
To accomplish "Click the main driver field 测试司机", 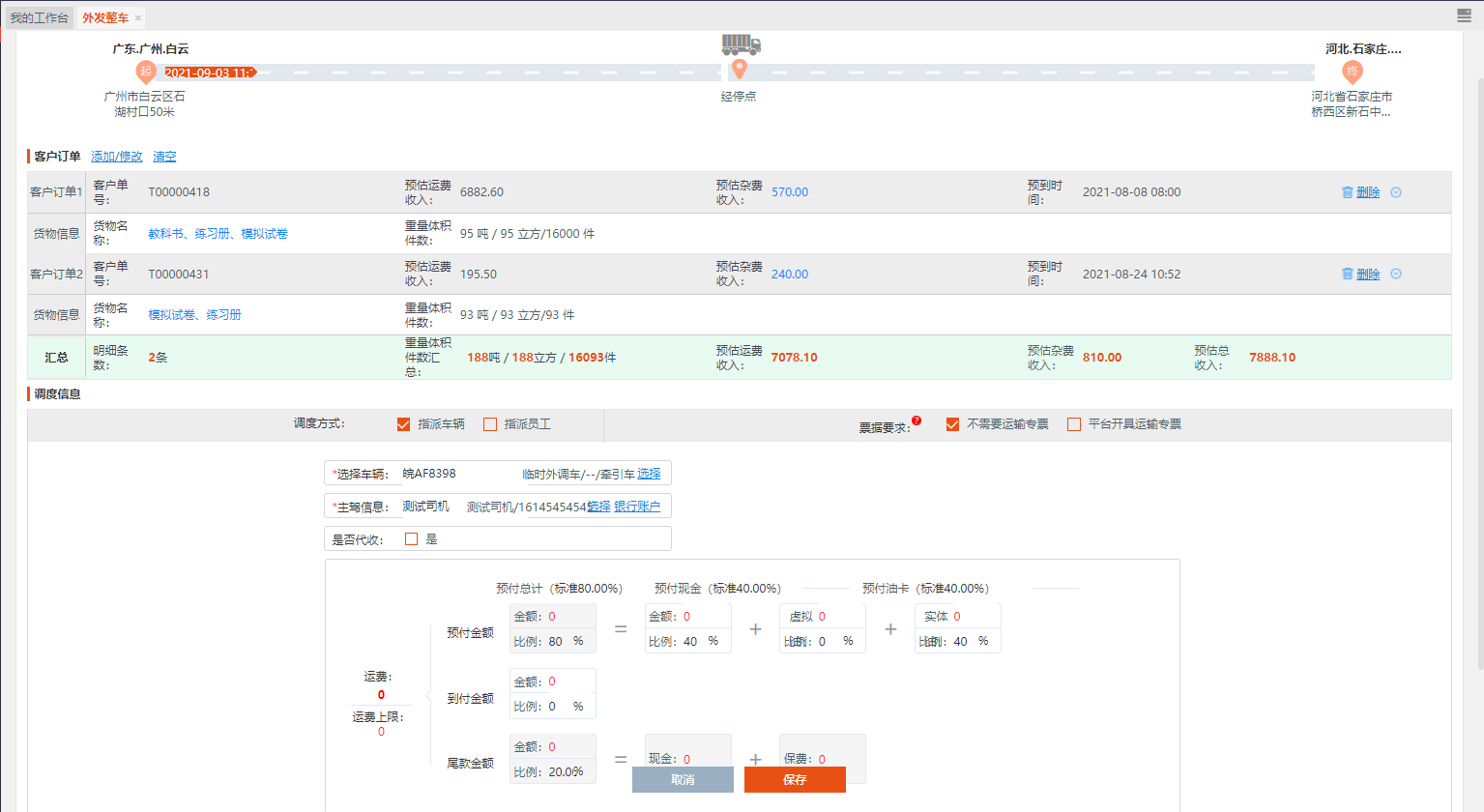I will pos(432,507).
